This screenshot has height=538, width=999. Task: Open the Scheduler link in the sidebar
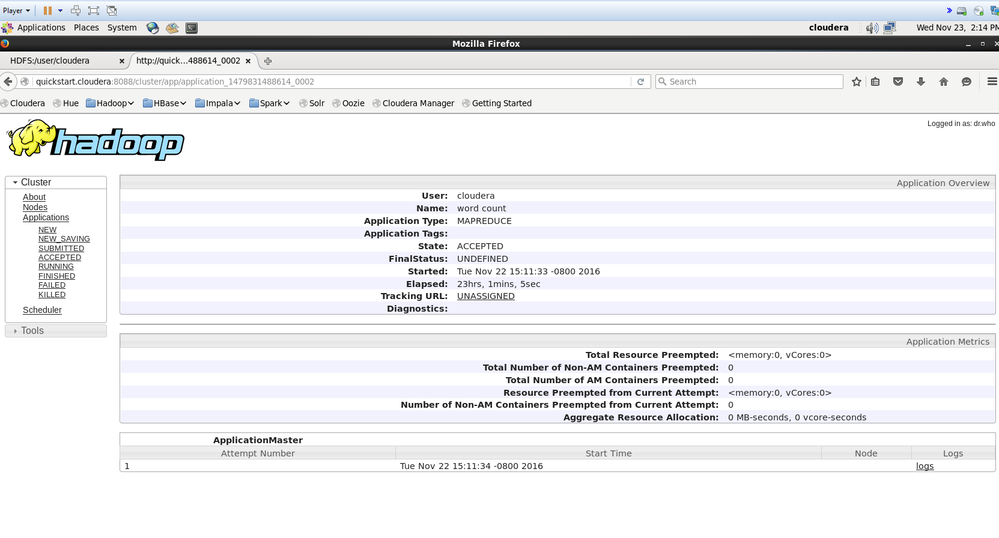[42, 310]
